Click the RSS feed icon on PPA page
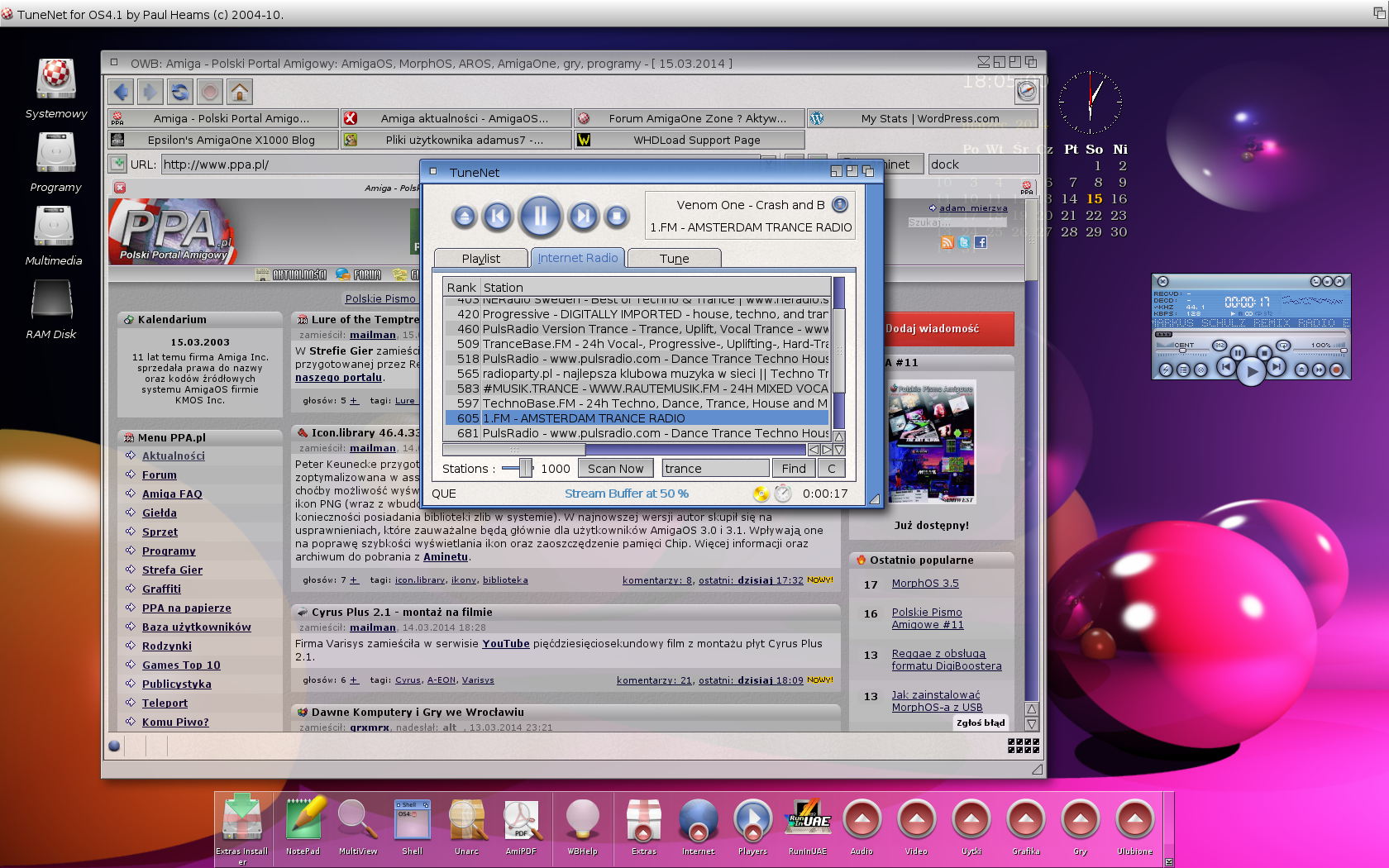The height and width of the screenshot is (868, 1389). tap(947, 242)
